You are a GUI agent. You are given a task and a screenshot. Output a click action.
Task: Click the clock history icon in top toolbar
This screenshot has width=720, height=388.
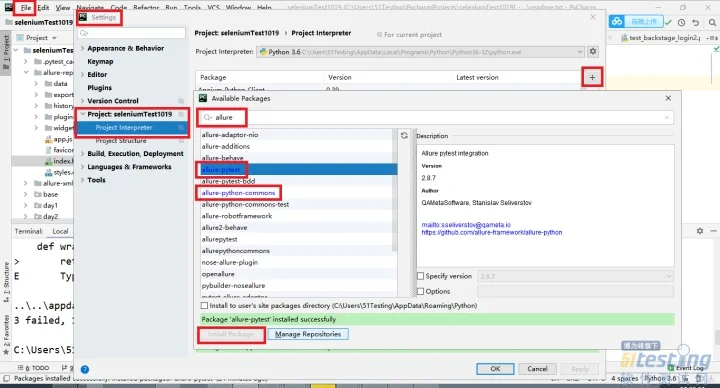coord(681,22)
